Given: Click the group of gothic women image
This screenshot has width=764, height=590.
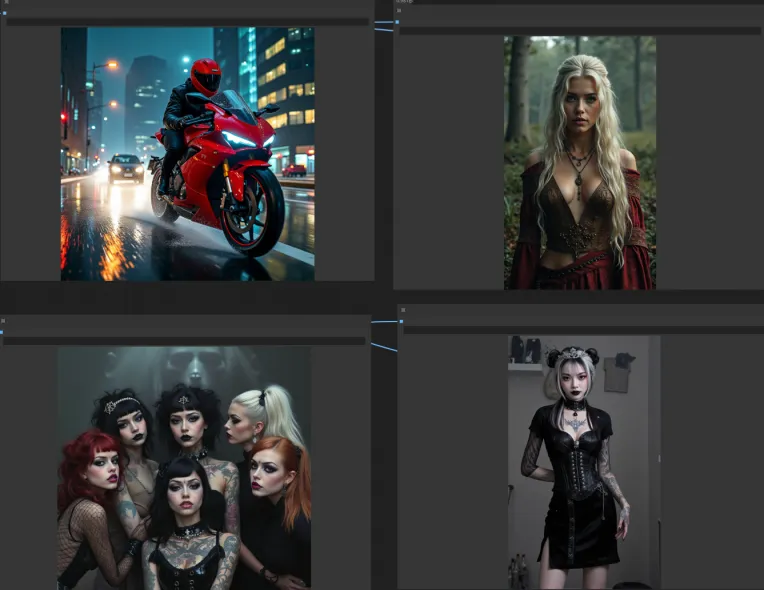Looking at the screenshot, I should pyautogui.click(x=183, y=467).
